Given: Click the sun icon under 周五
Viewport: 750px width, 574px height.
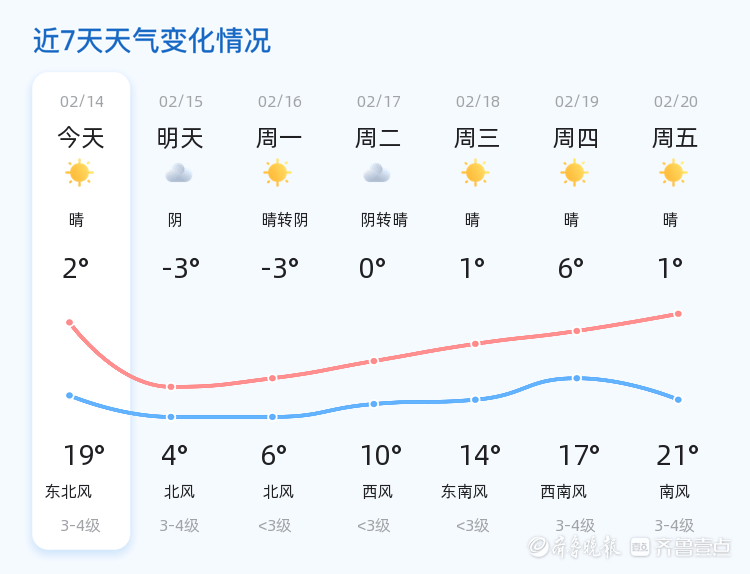Looking at the screenshot, I should 674,173.
